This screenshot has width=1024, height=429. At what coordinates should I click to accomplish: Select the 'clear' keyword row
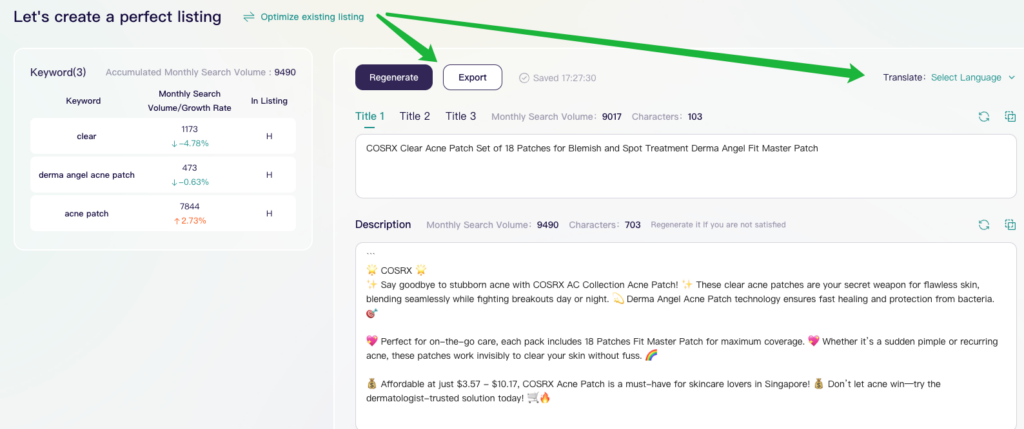[x=163, y=135]
